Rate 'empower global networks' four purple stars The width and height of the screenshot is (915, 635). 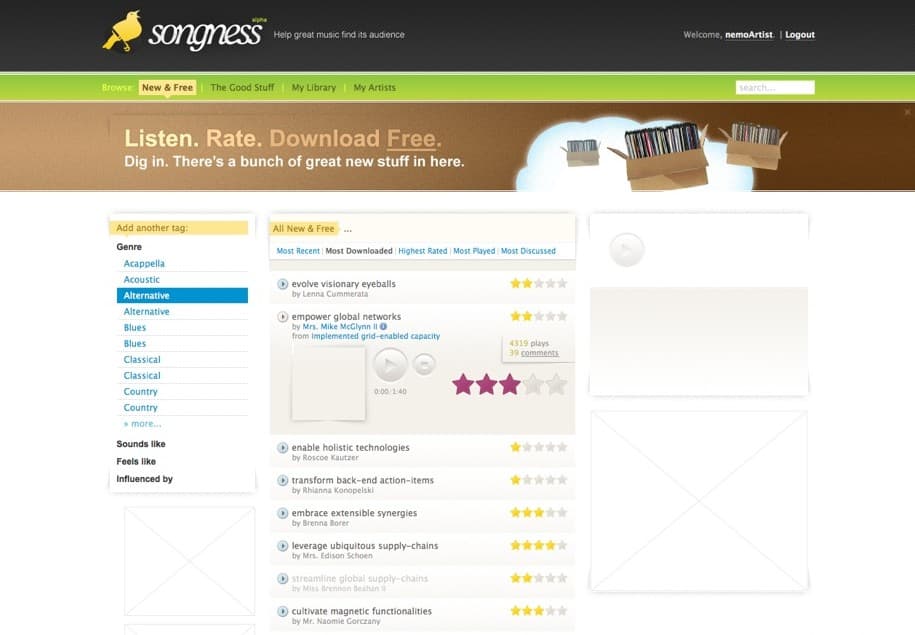(x=533, y=384)
